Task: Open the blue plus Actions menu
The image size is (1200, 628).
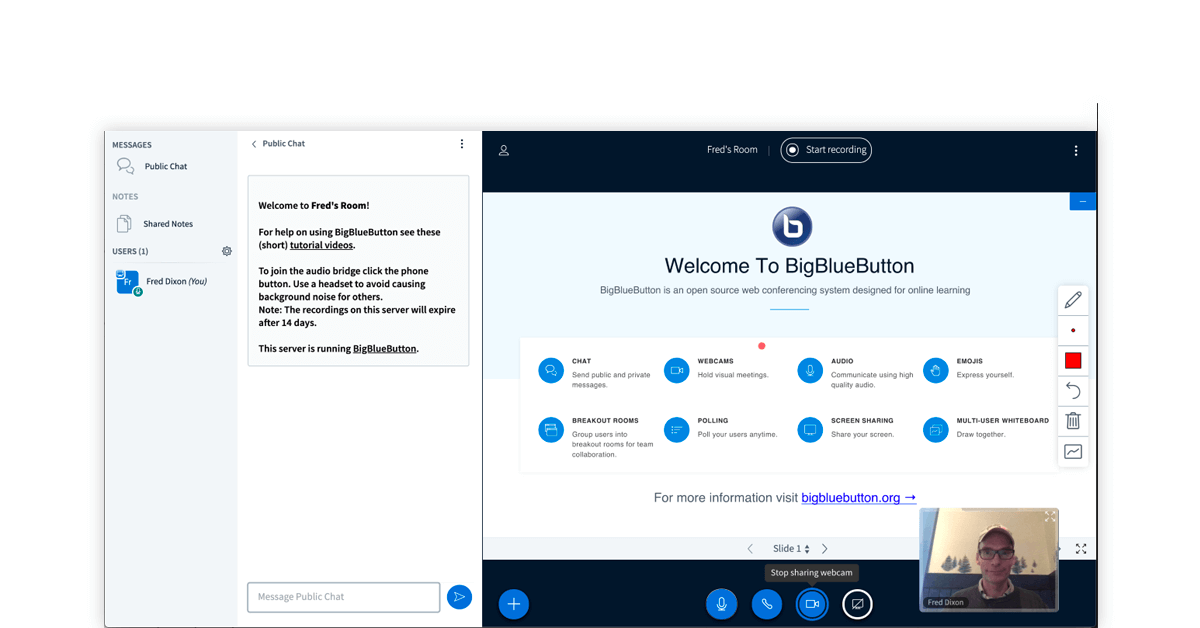Action: click(x=514, y=604)
